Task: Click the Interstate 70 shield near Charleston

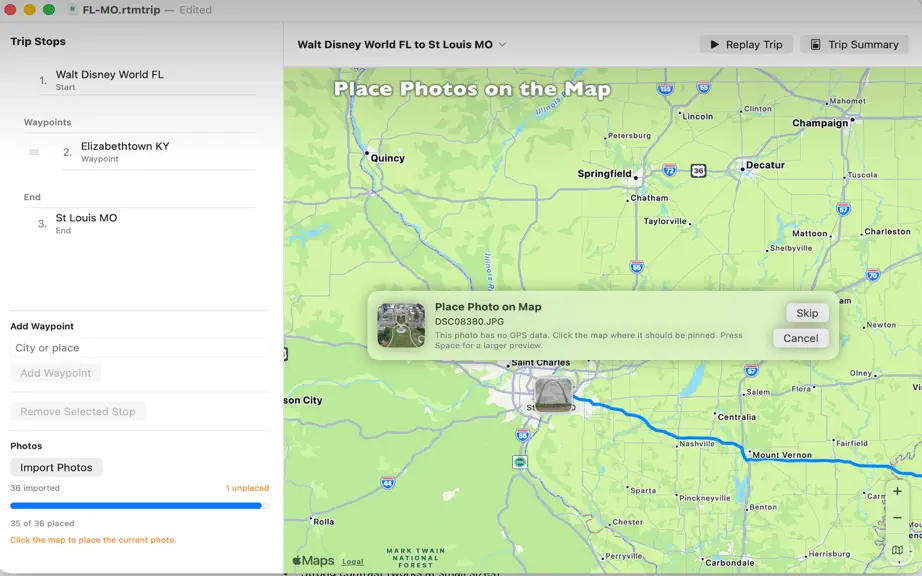Action: 873,275
